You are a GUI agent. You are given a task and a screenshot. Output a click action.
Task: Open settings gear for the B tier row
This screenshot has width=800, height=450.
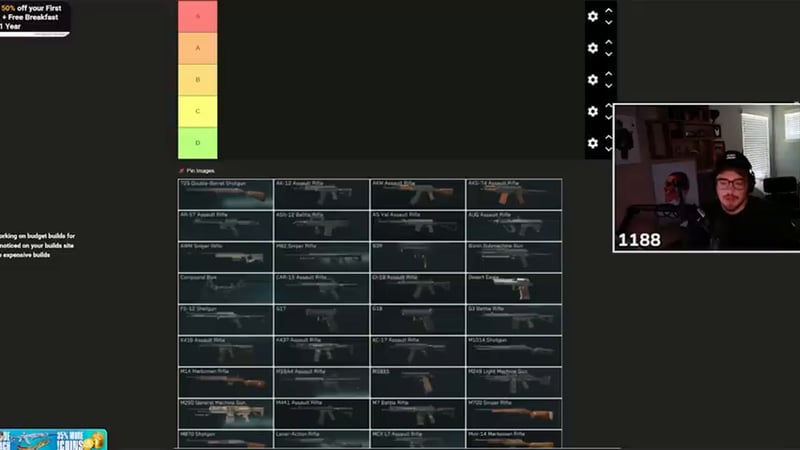pos(592,80)
